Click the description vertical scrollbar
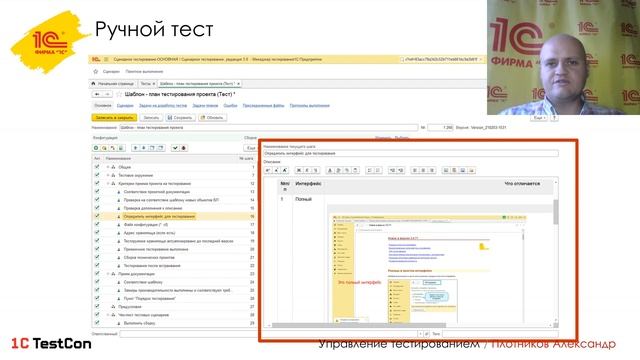 (556, 212)
